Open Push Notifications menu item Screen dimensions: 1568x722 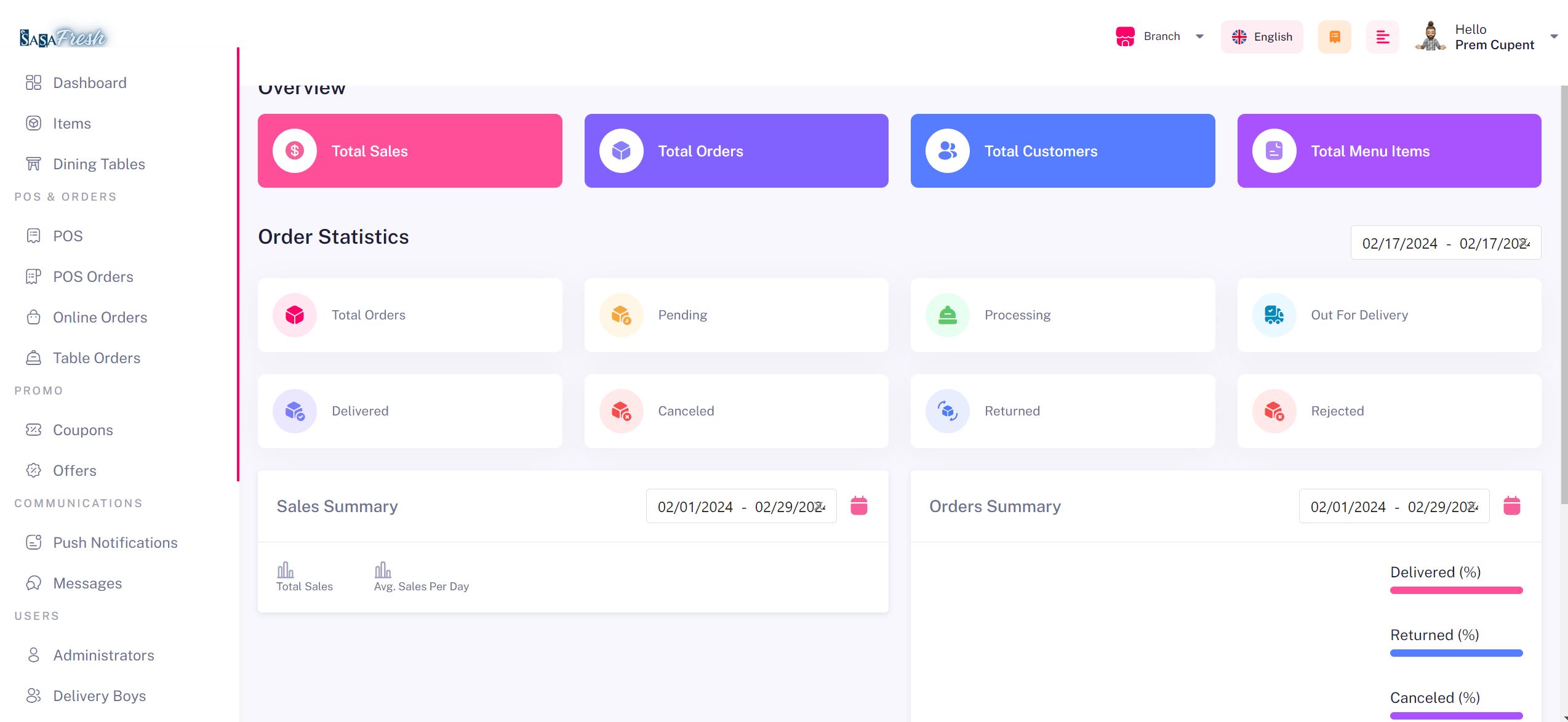point(115,543)
